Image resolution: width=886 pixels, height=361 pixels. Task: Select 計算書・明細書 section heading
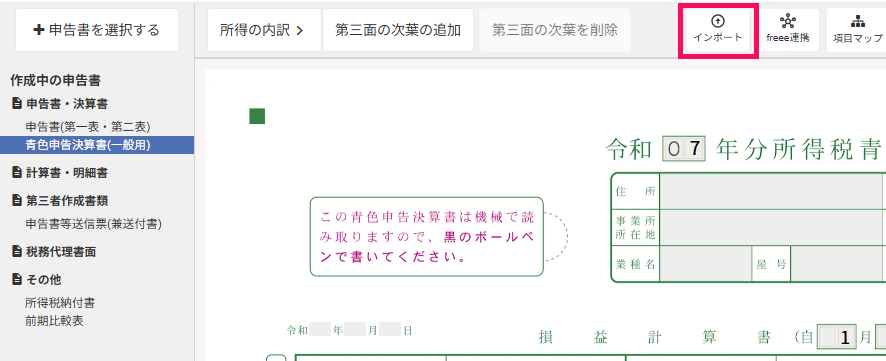coord(67,173)
